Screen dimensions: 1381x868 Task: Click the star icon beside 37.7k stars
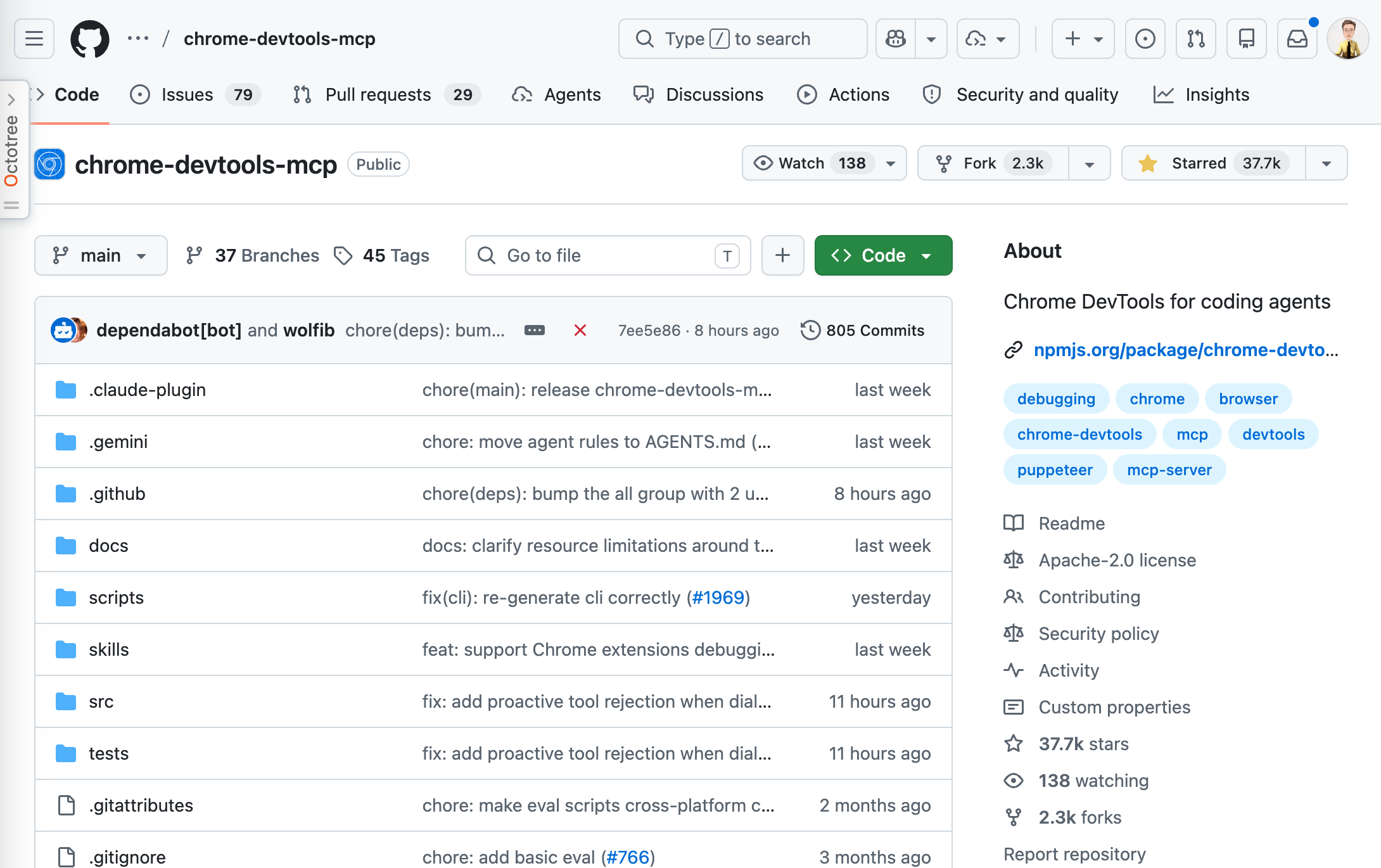point(1014,744)
